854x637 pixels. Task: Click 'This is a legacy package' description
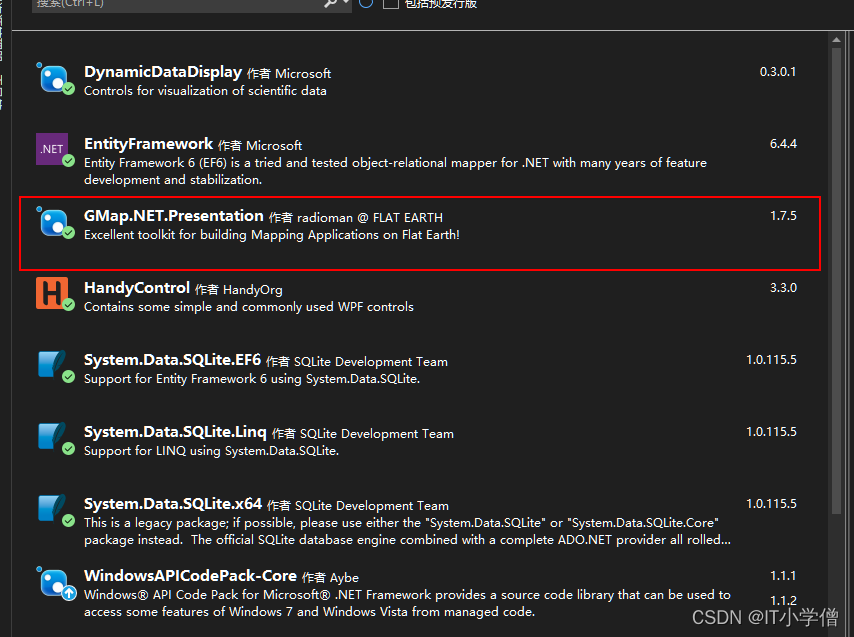[x=407, y=531]
